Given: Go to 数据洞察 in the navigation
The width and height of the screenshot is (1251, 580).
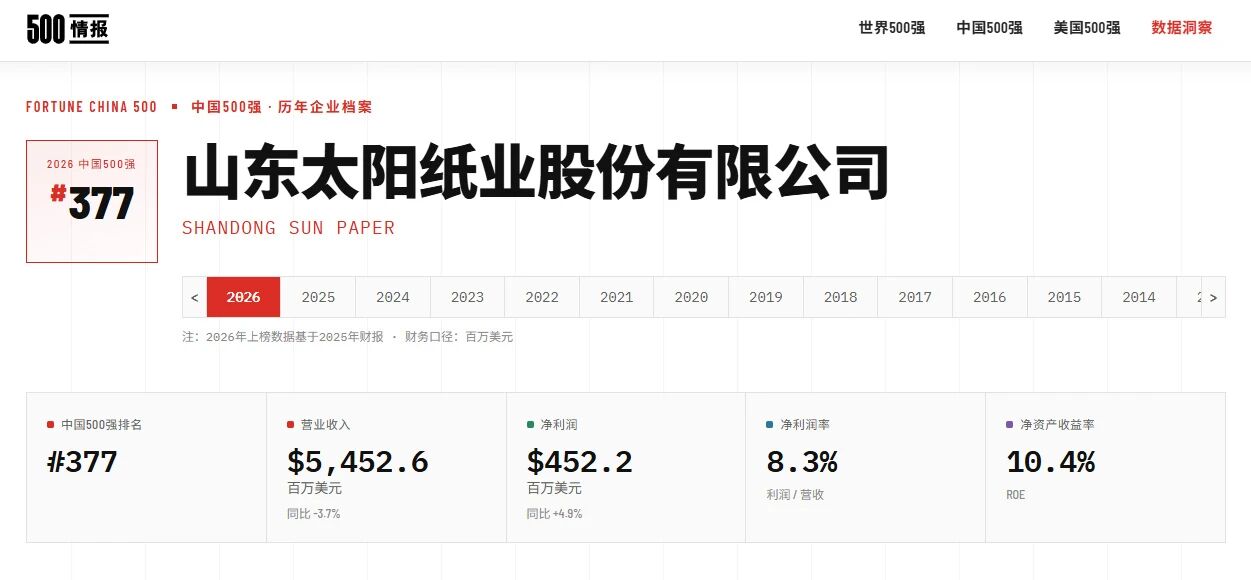Looking at the screenshot, I should pos(1182,28).
